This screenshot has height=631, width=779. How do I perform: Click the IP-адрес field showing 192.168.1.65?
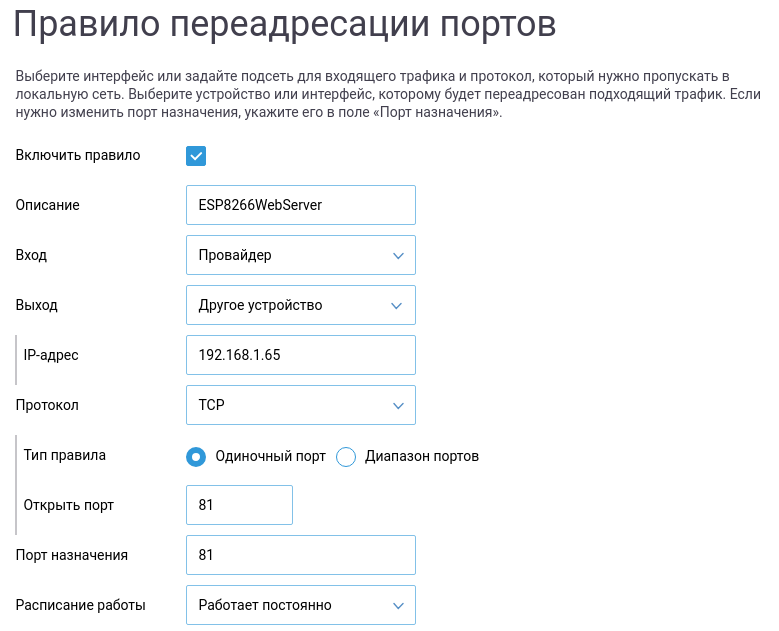[x=300, y=355]
